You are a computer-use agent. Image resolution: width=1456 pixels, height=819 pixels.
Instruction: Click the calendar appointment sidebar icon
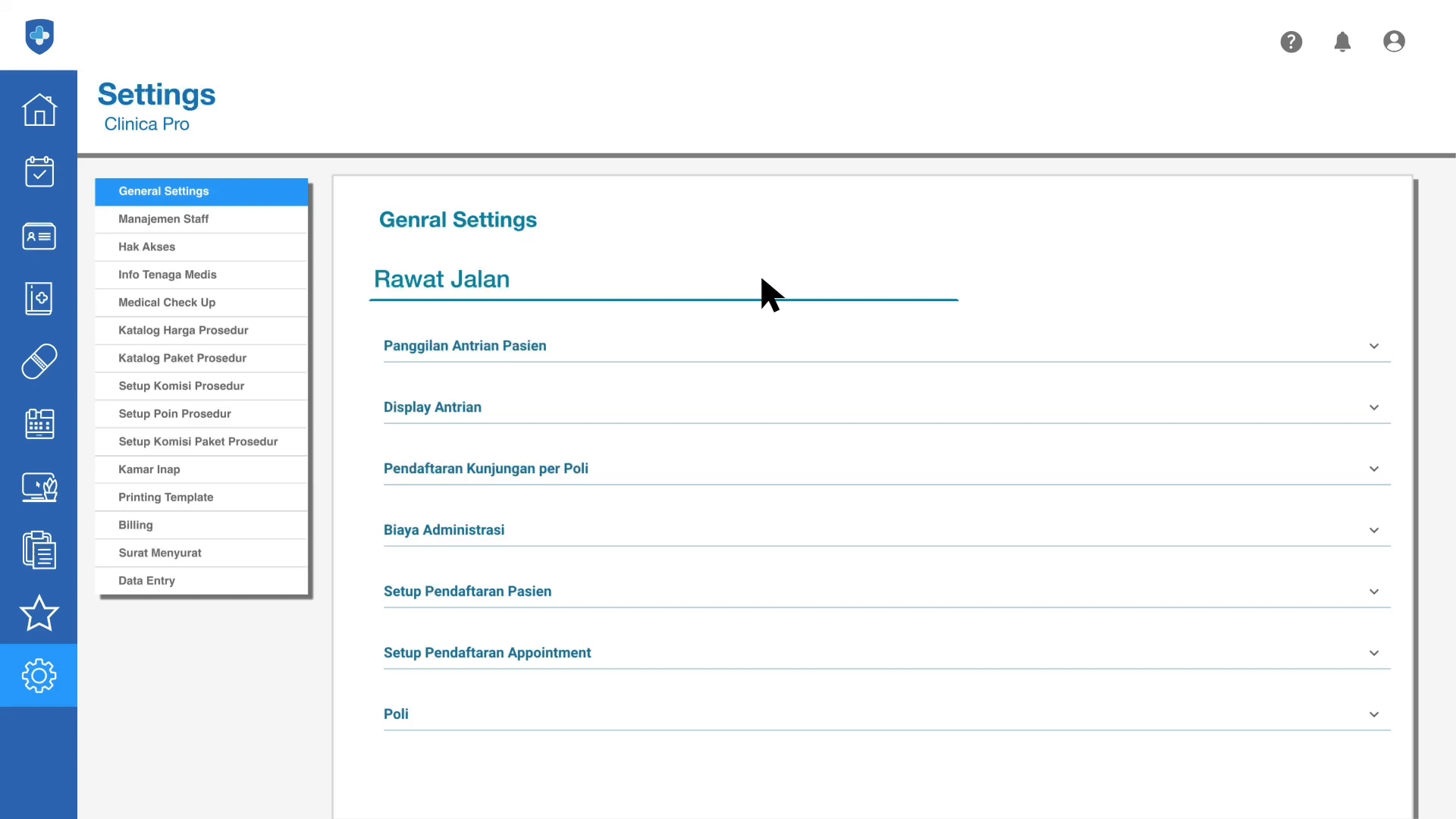[x=39, y=172]
